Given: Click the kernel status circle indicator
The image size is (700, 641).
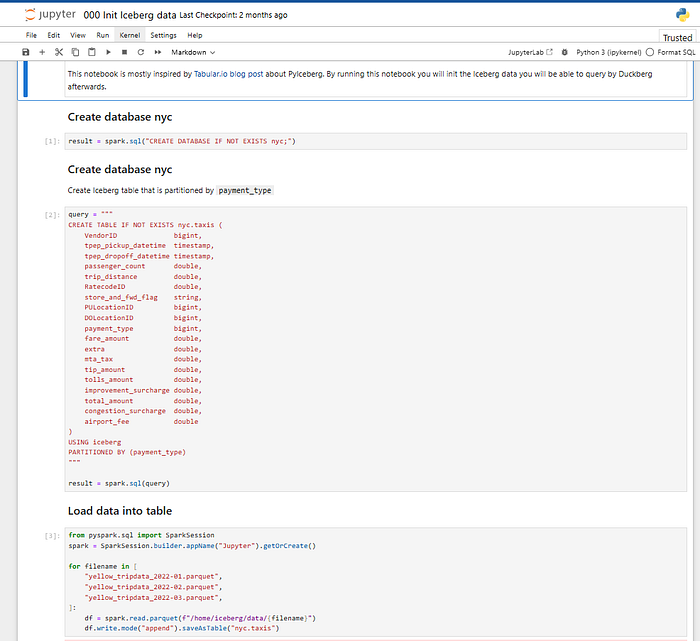Looking at the screenshot, I should [650, 52].
